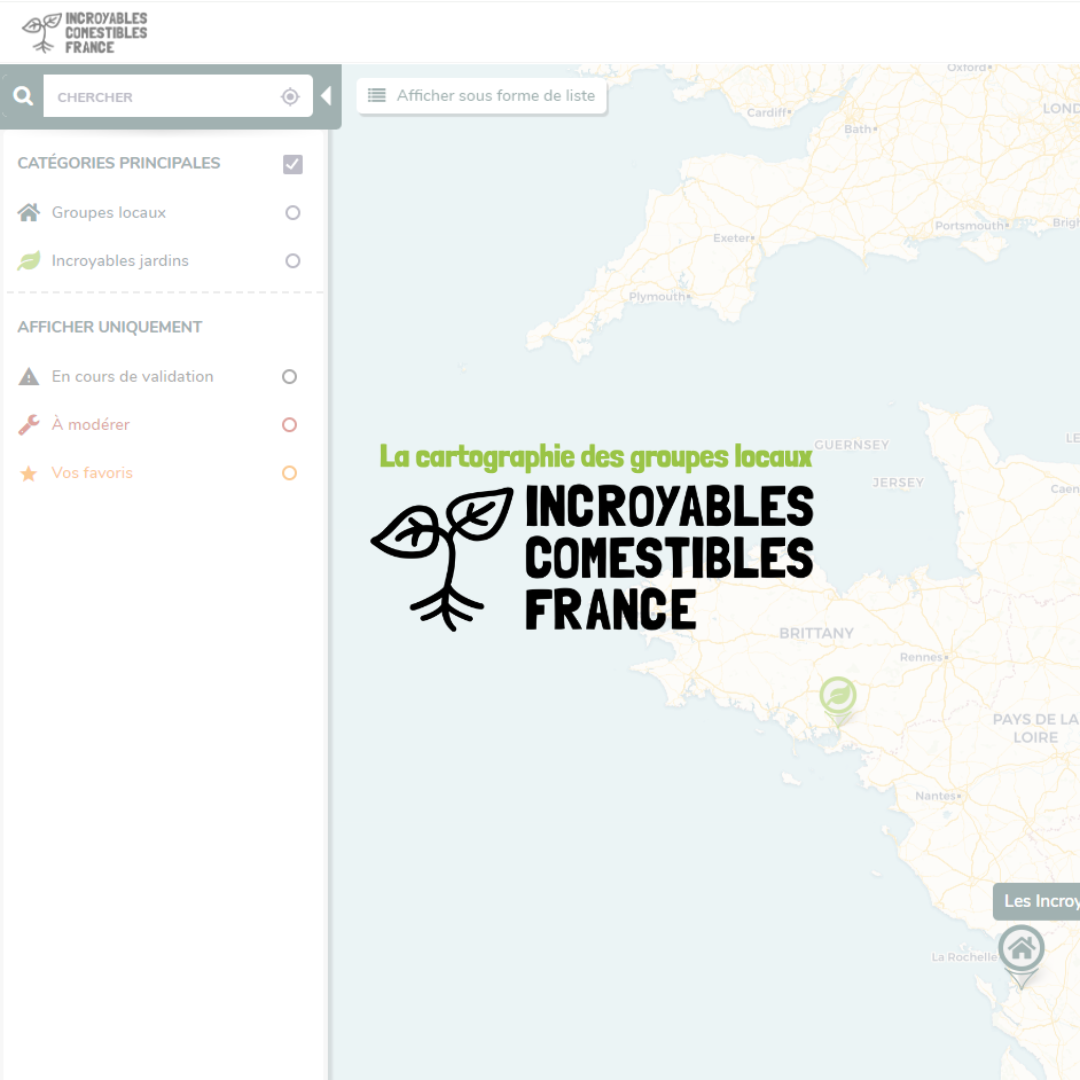
Task: Uncheck Catégories principales checkbox
Action: point(293,164)
